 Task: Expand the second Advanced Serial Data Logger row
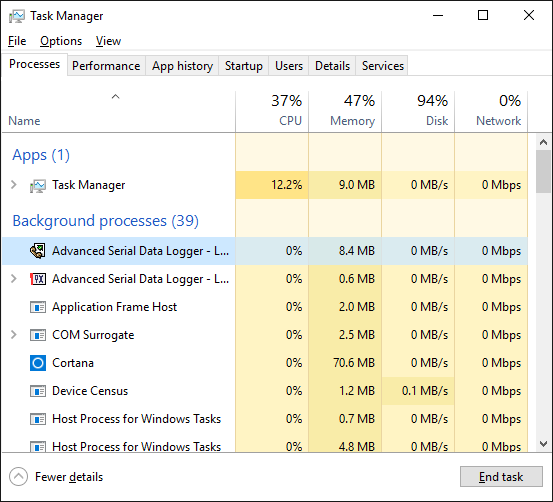point(14,279)
